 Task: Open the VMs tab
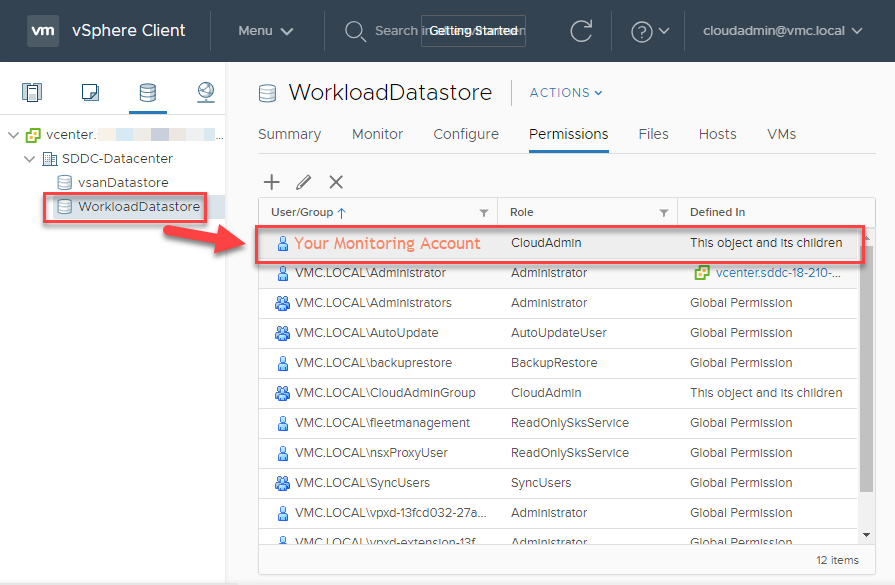(781, 134)
